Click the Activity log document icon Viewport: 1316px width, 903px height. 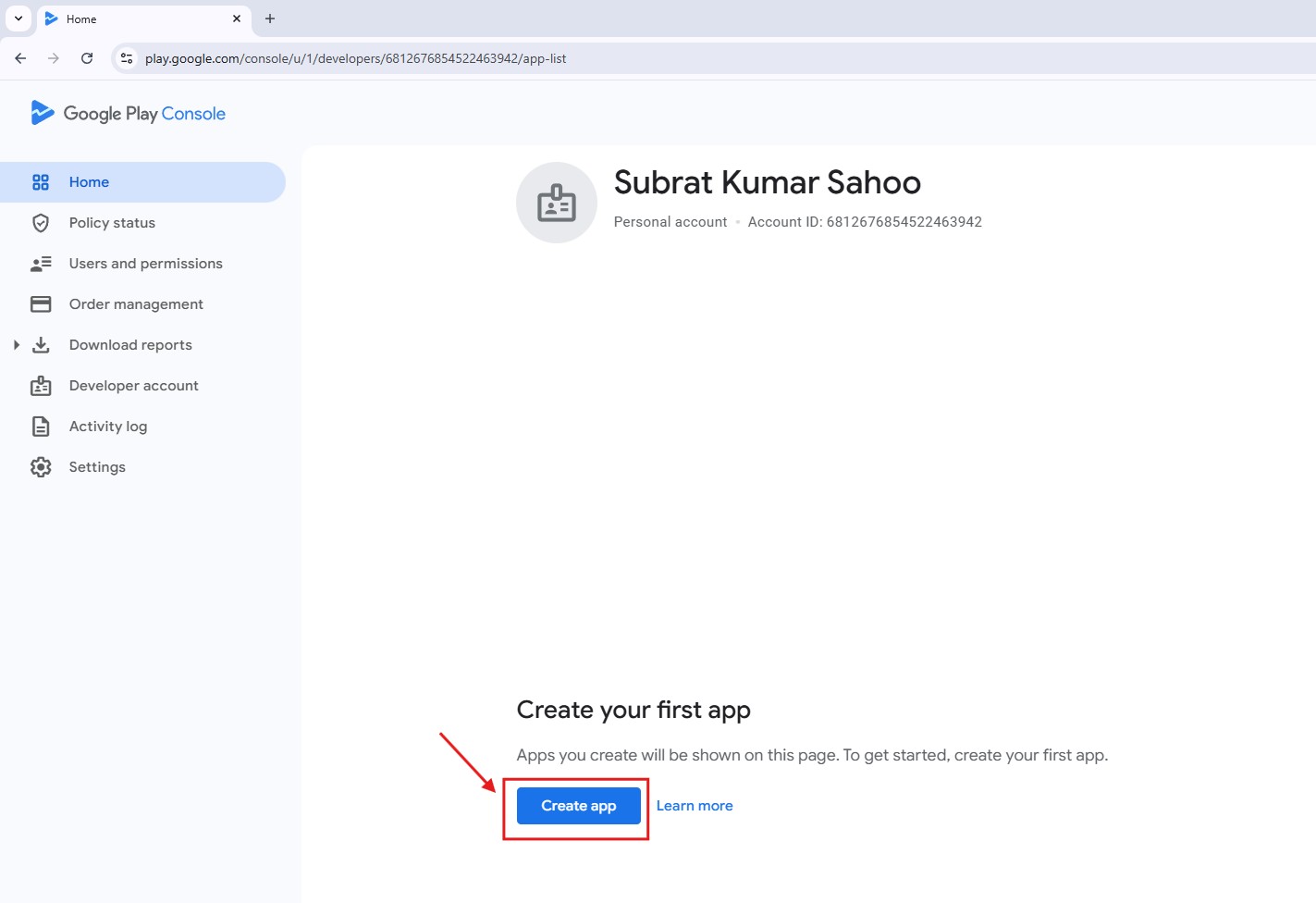(41, 427)
